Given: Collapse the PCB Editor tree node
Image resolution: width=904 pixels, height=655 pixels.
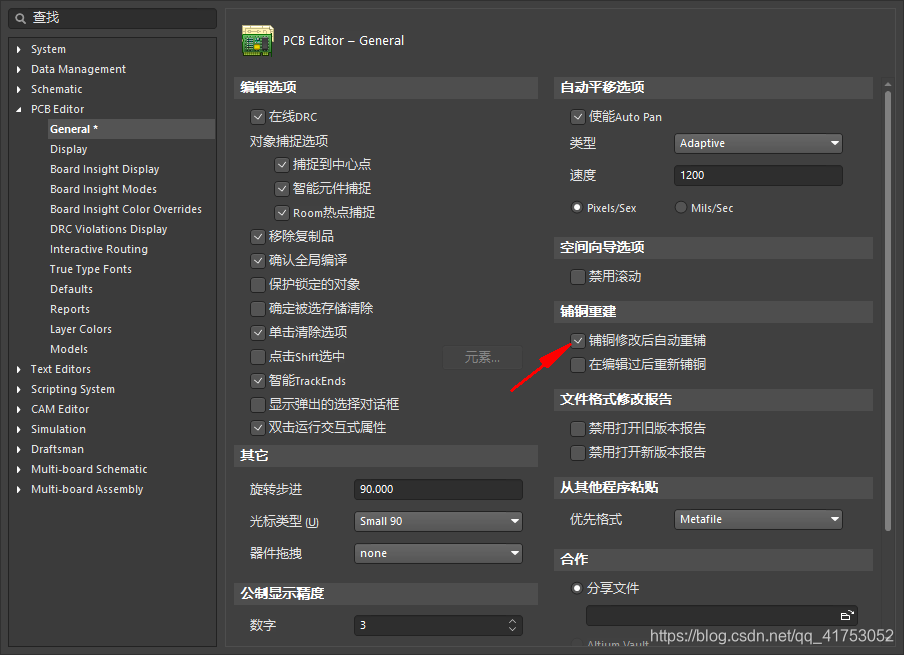Looking at the screenshot, I should tap(19, 109).
